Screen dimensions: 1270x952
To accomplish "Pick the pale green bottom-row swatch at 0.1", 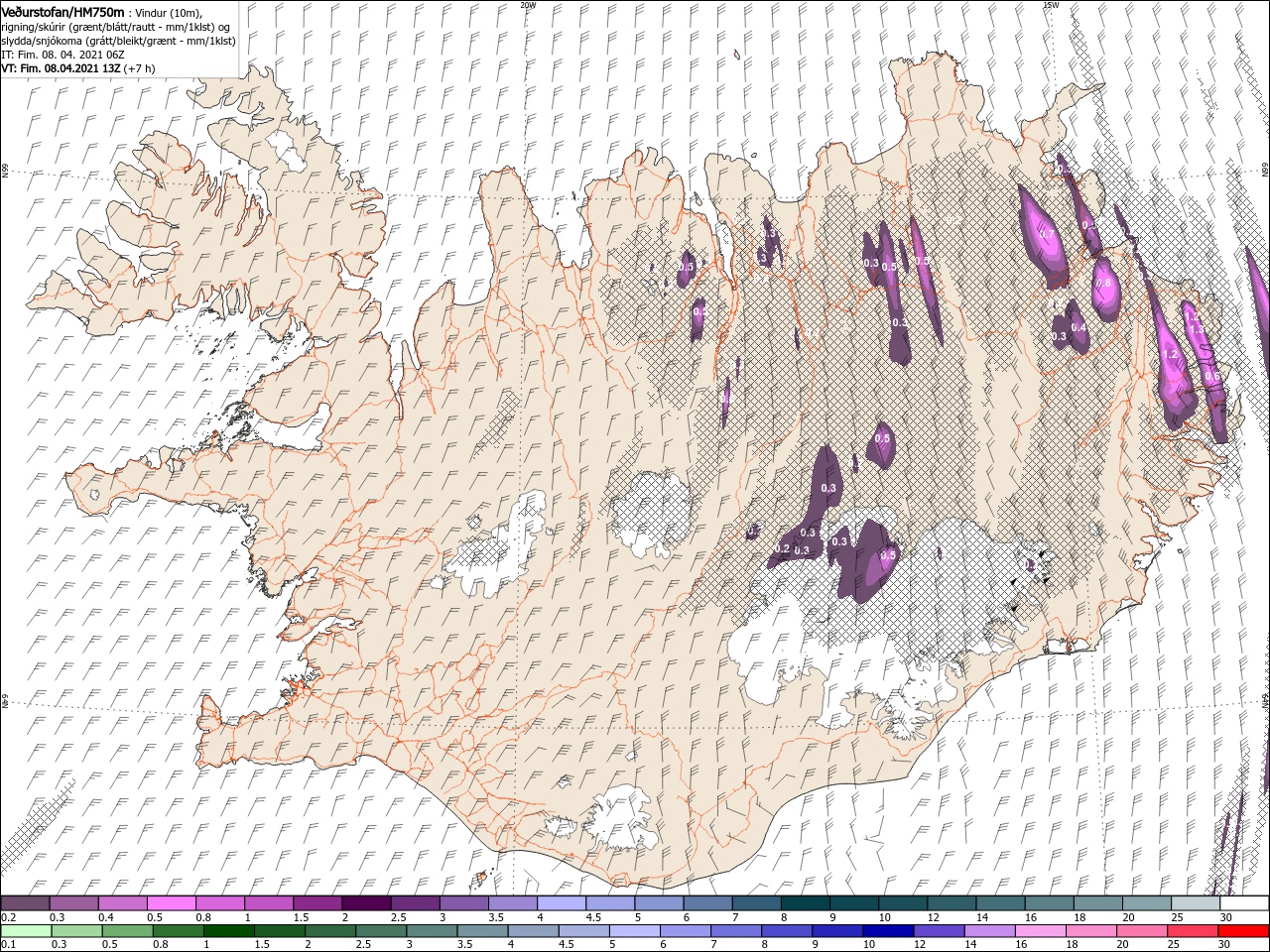I will (26, 931).
